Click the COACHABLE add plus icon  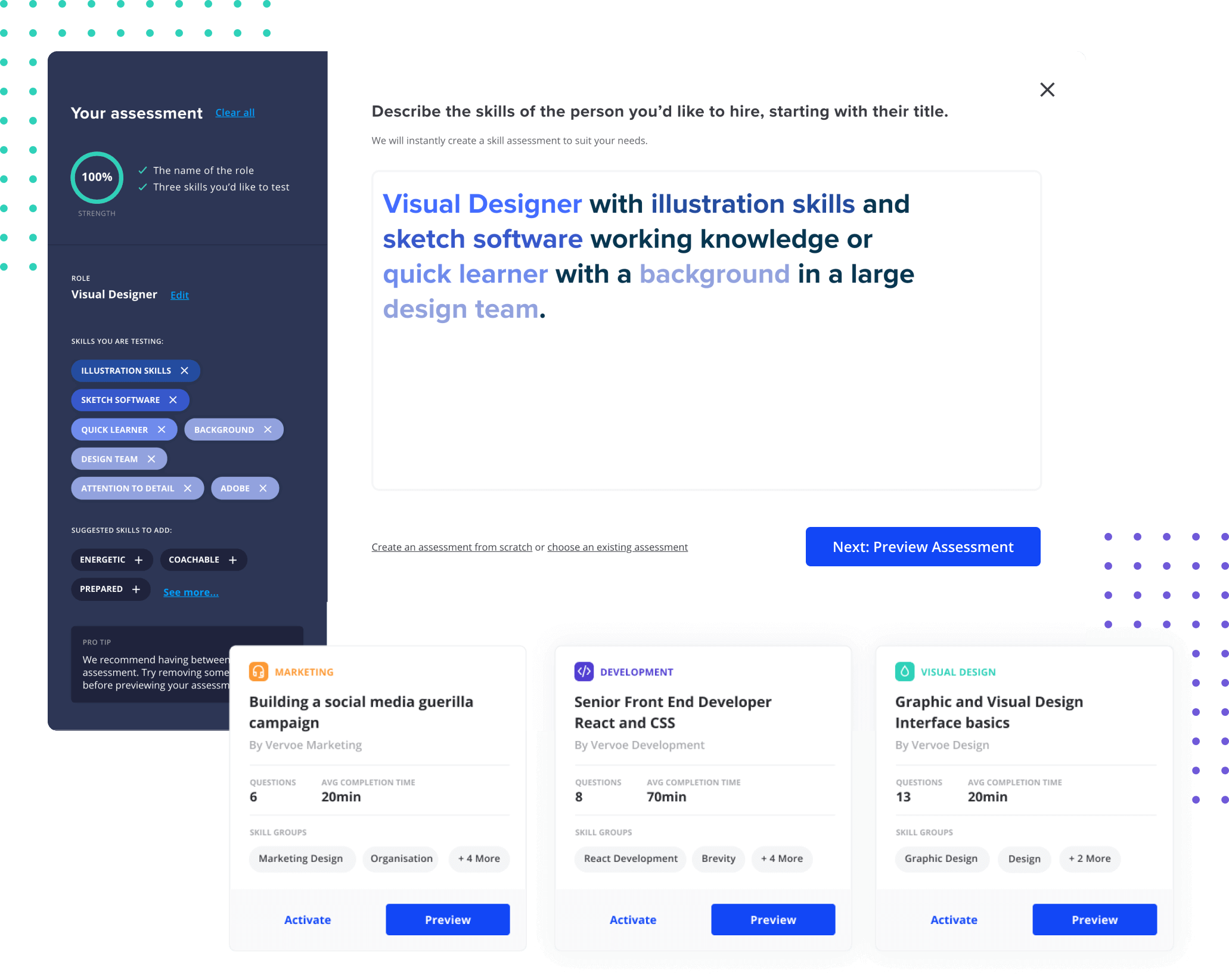(x=235, y=560)
